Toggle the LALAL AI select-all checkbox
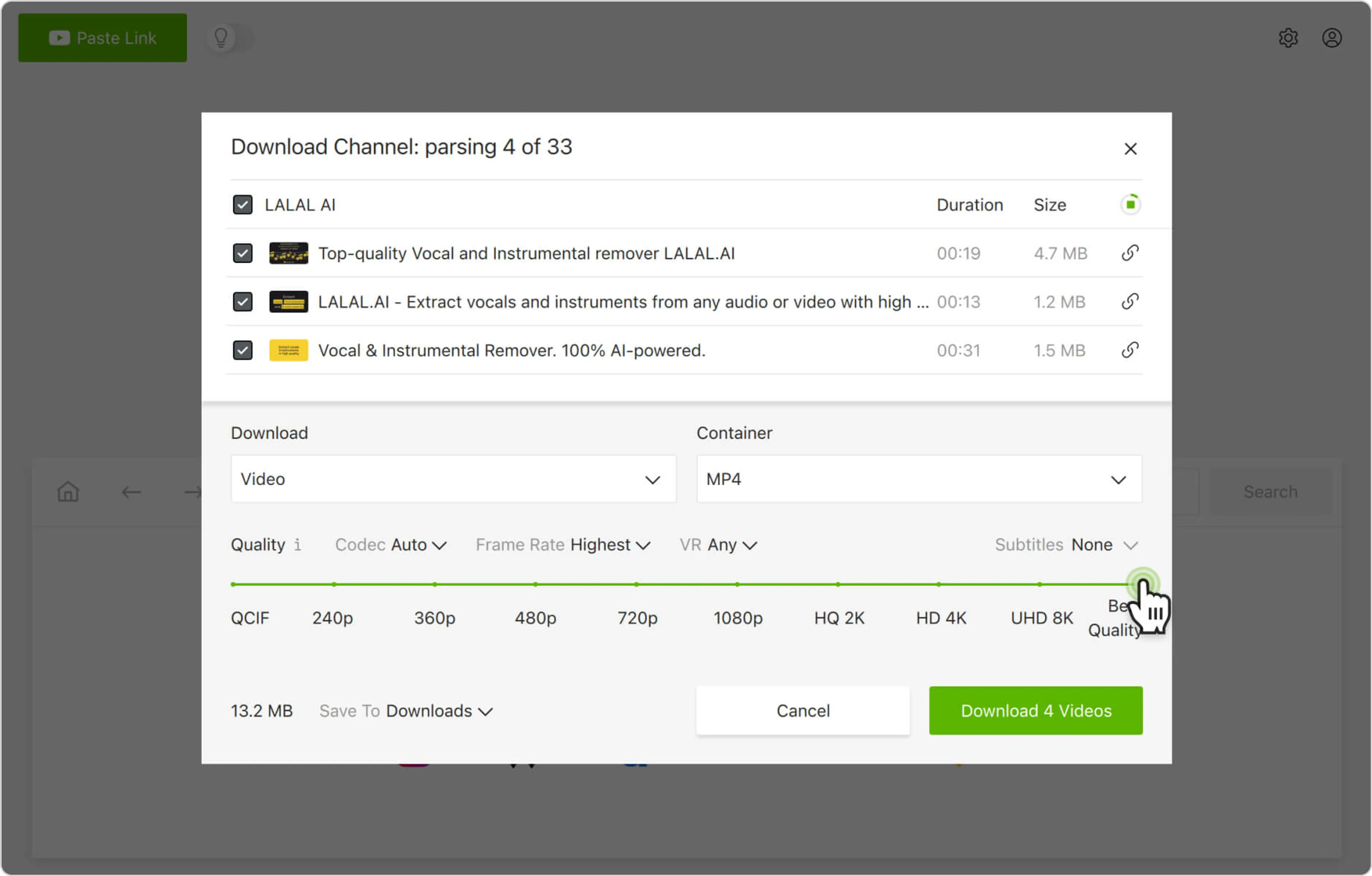This screenshot has width=1372, height=876. point(243,204)
